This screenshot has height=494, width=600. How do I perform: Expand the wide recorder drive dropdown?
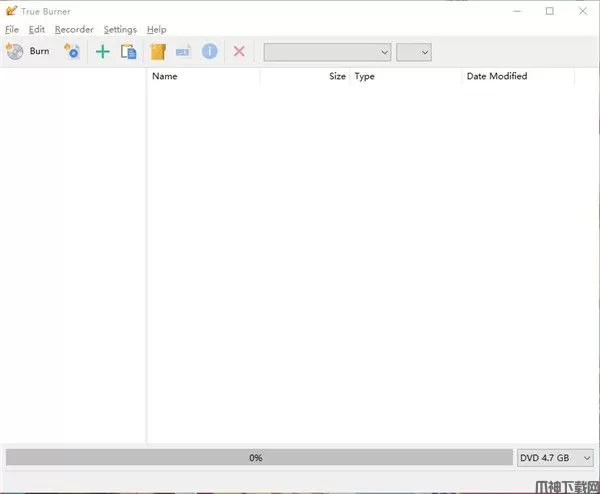click(x=326, y=52)
